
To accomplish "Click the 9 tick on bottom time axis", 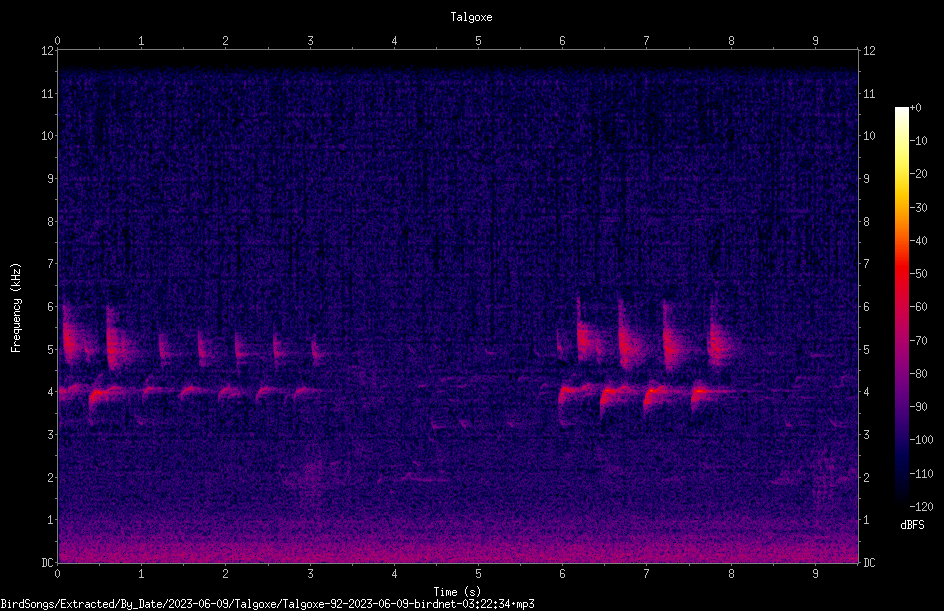I will click(x=815, y=574).
